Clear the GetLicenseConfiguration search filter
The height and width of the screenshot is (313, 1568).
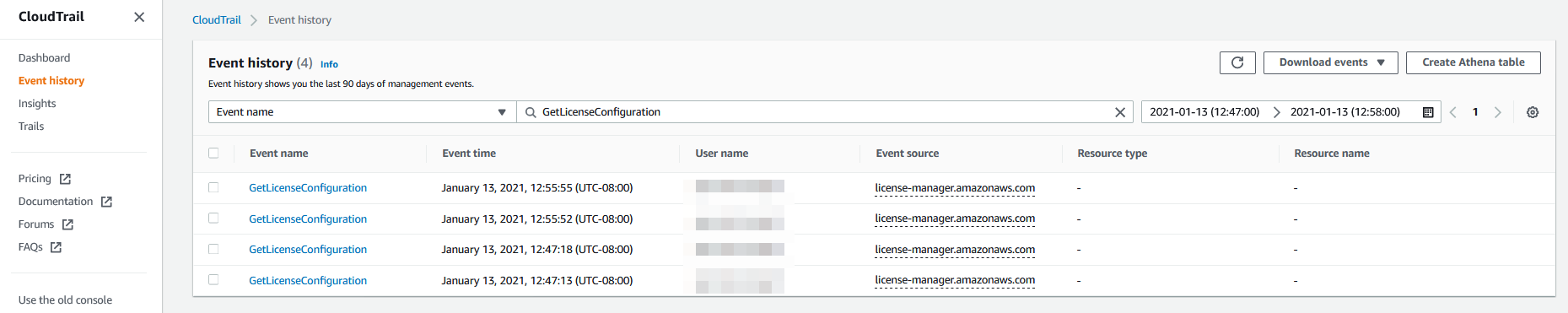[1120, 112]
